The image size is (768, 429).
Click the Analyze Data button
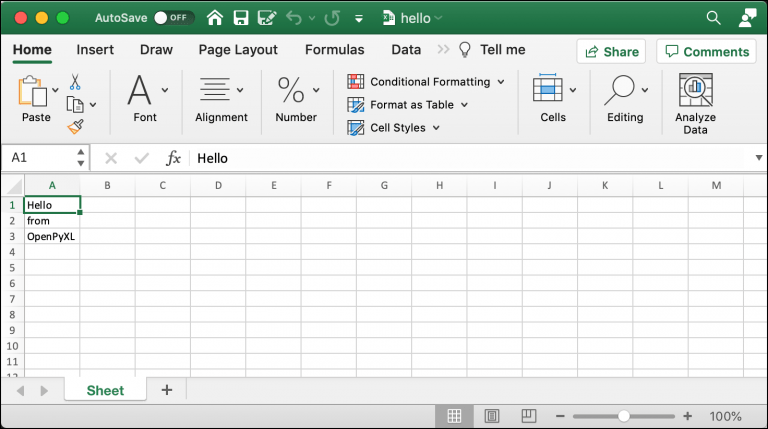pyautogui.click(x=696, y=104)
